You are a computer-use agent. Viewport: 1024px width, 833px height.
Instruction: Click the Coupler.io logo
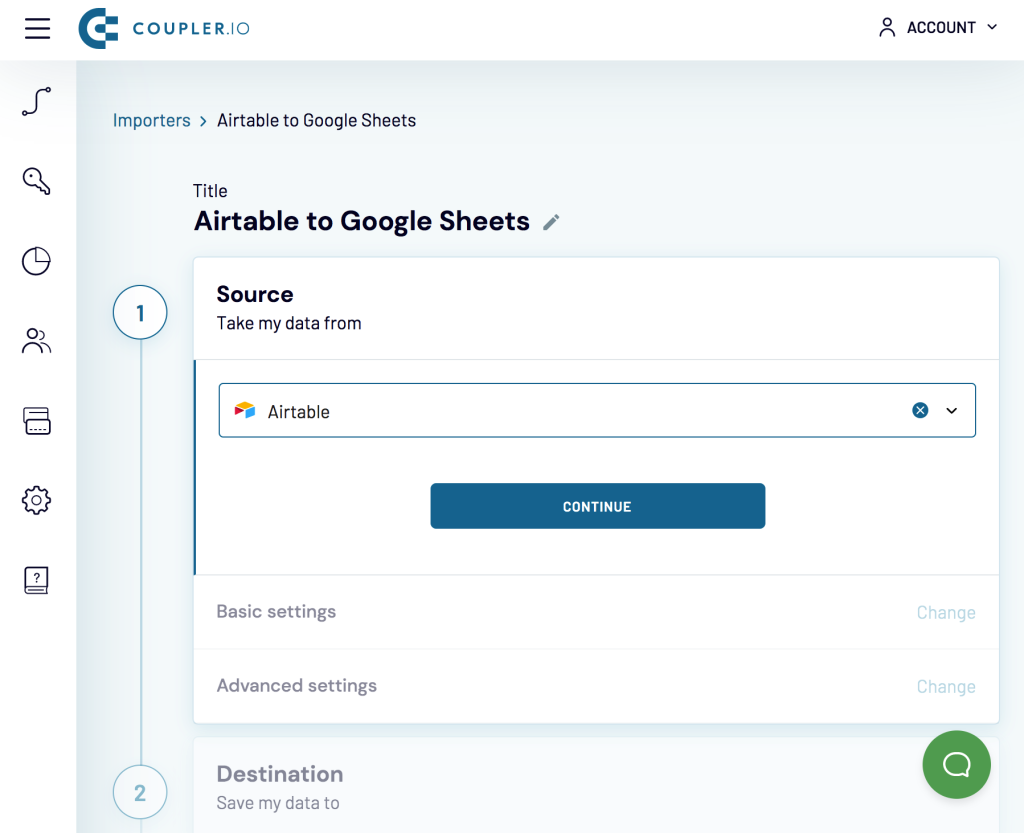[x=164, y=28]
